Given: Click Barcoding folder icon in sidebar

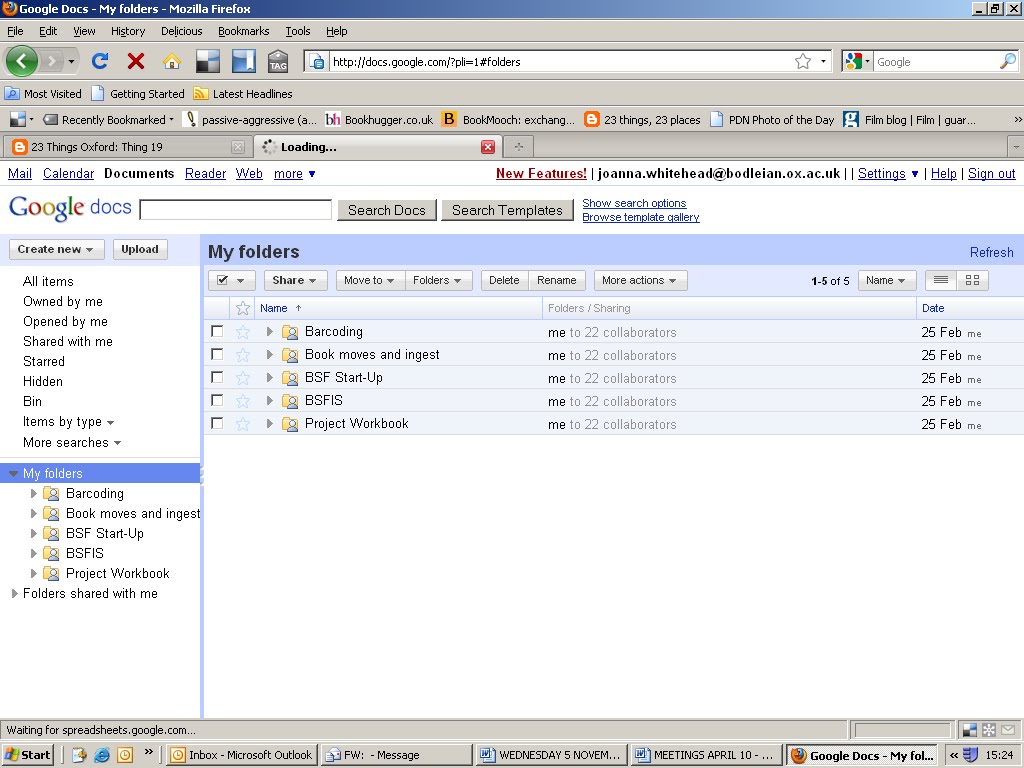Looking at the screenshot, I should click(x=51, y=494).
